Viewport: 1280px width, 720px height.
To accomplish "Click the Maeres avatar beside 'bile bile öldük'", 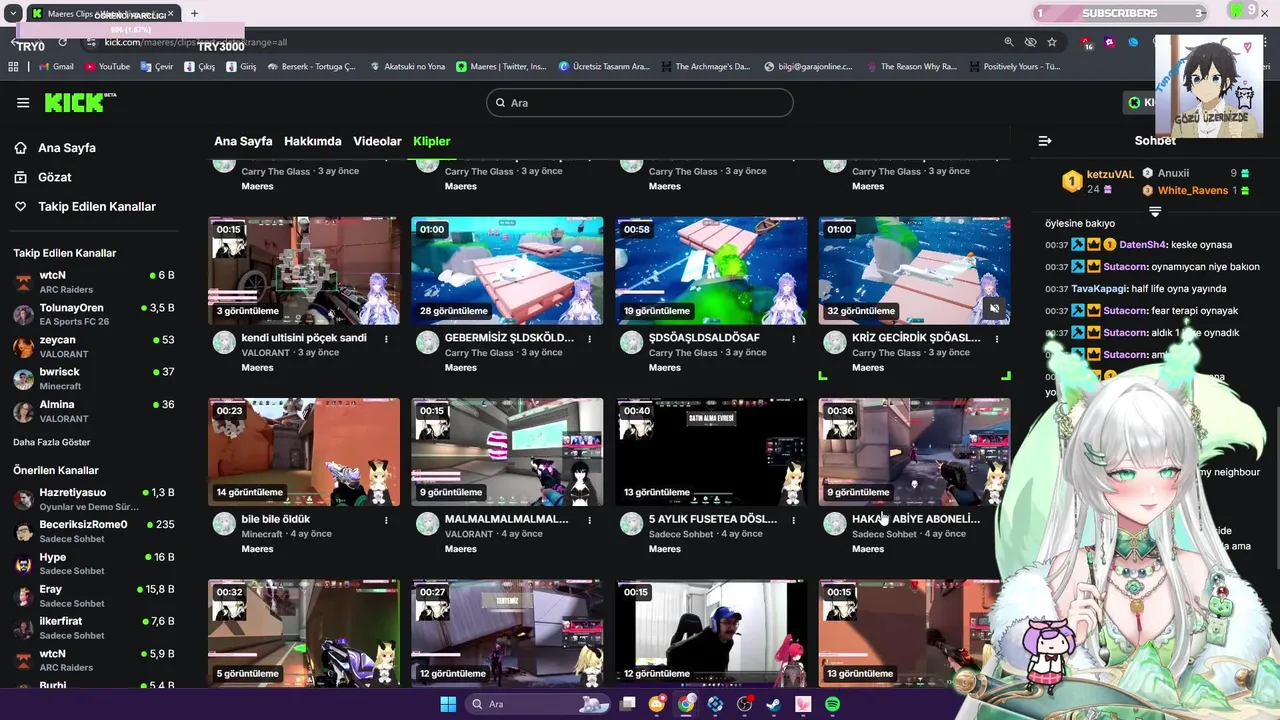I will (224, 524).
